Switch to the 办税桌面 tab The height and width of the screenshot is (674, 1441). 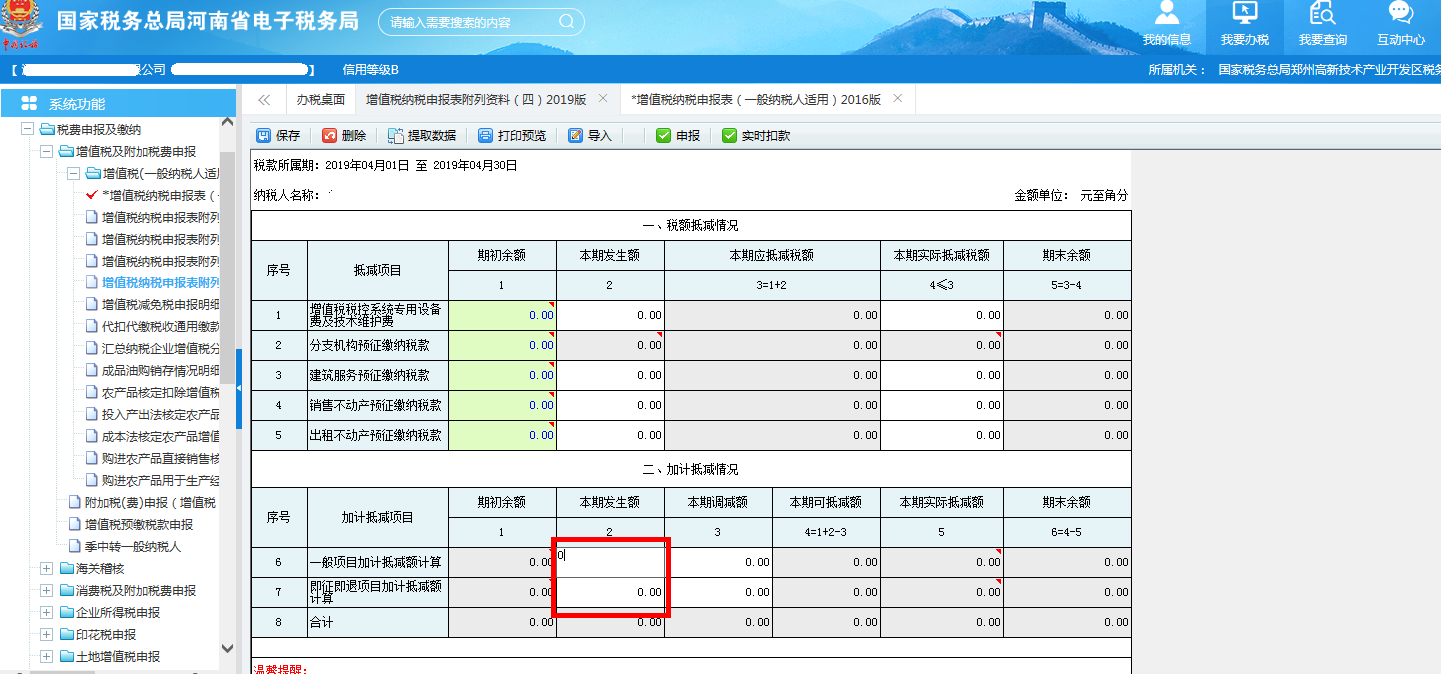[320, 99]
